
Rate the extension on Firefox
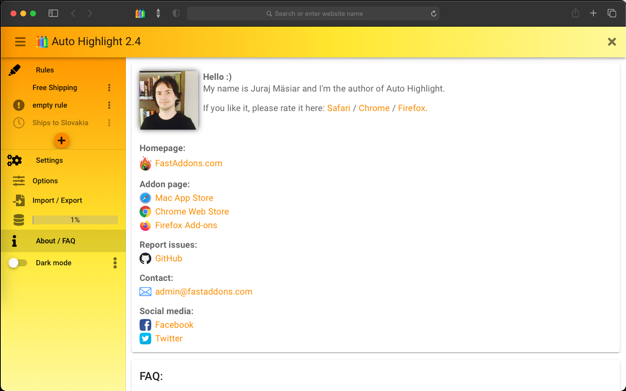[411, 108]
